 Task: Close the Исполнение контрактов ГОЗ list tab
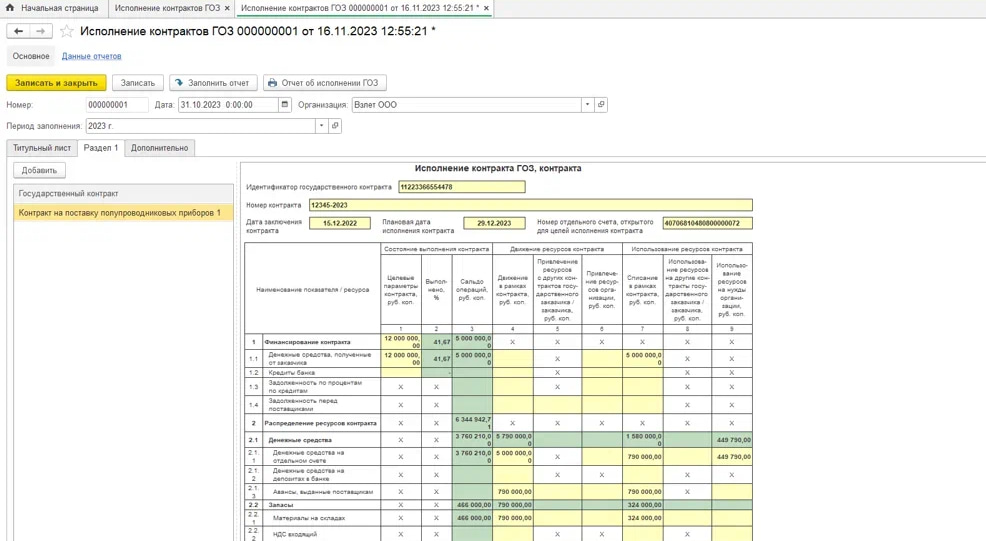[x=227, y=8]
